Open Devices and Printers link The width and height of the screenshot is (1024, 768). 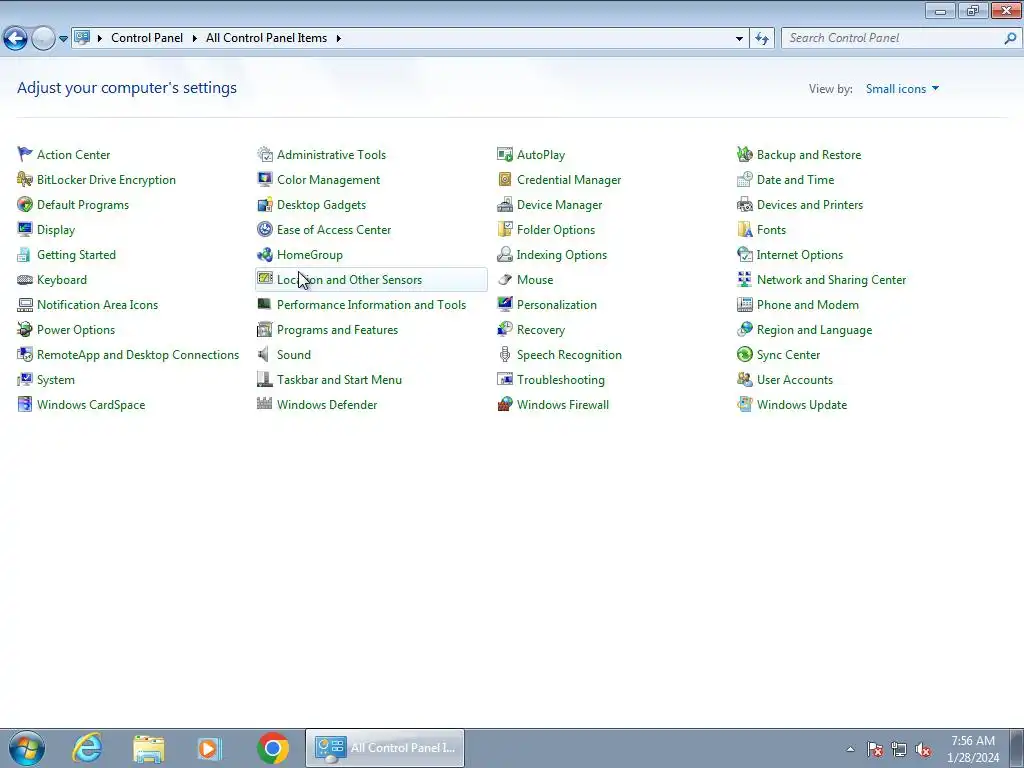point(810,204)
